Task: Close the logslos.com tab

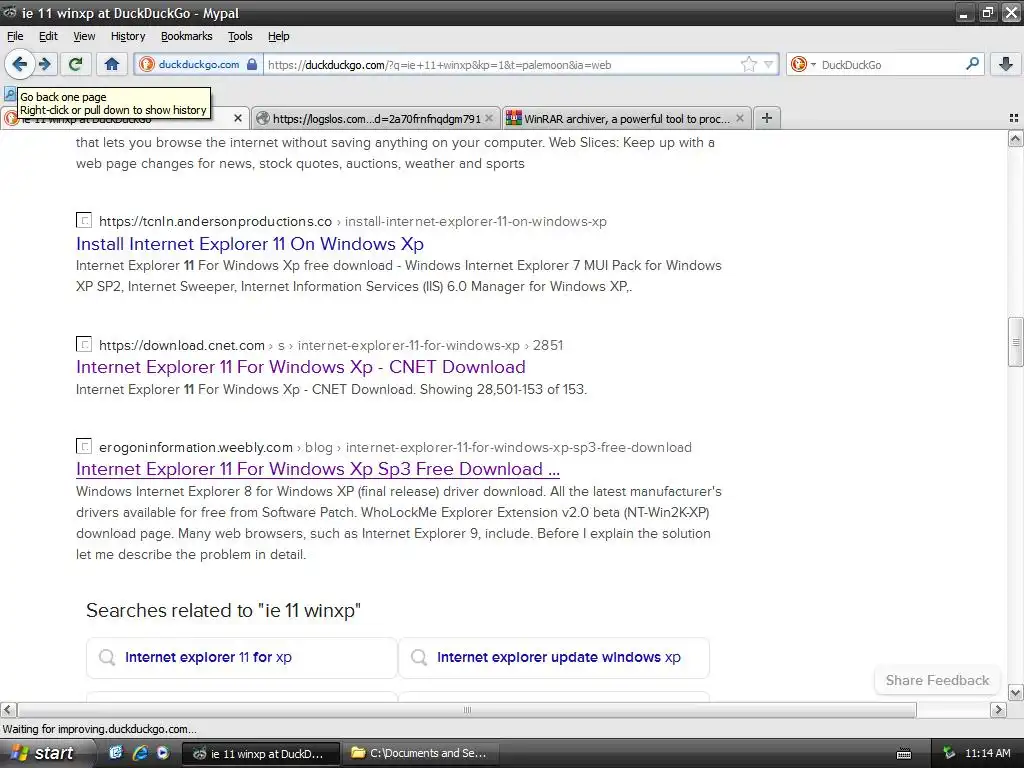Action: pyautogui.click(x=489, y=118)
